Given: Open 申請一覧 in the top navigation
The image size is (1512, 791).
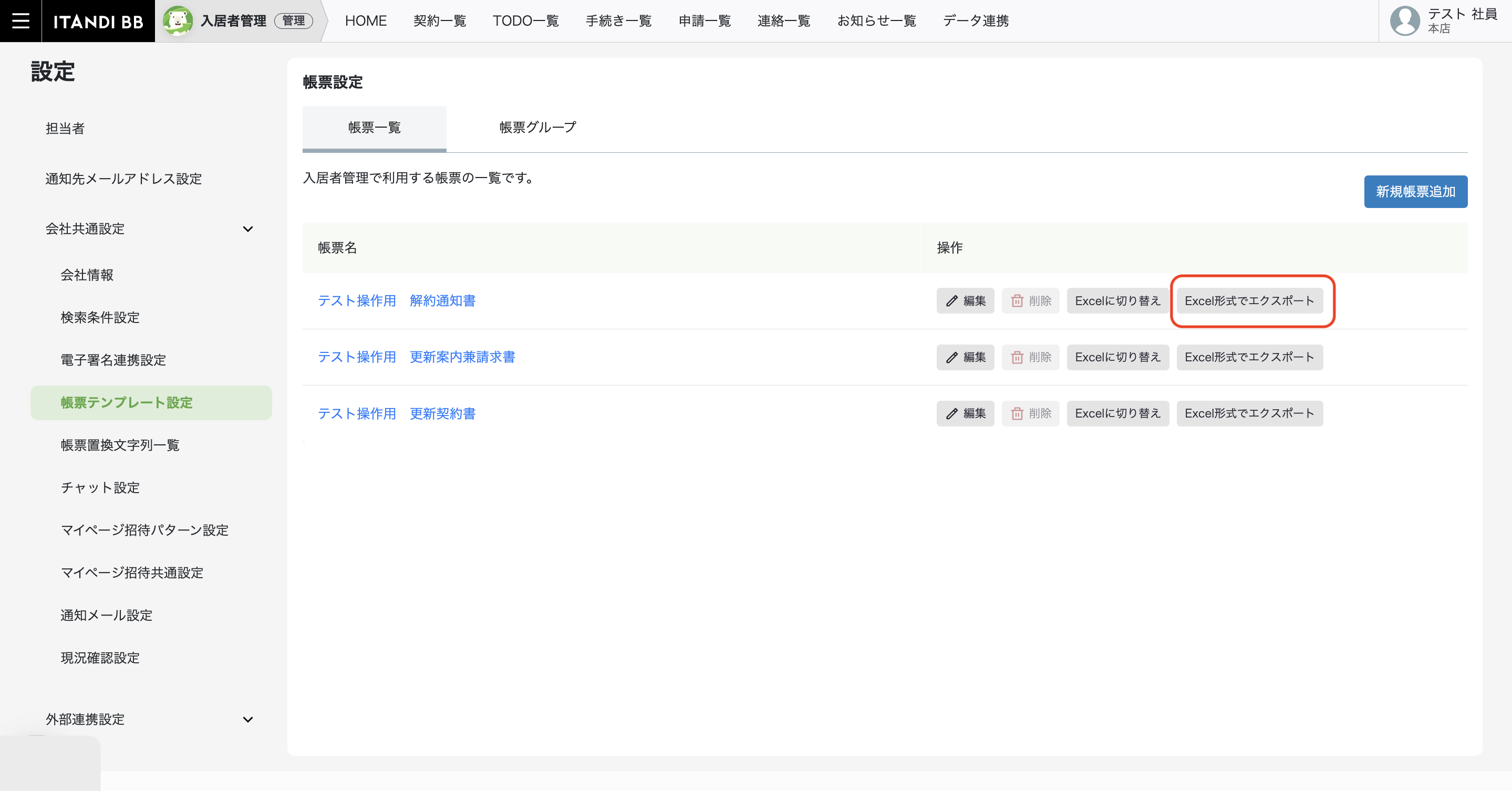Looking at the screenshot, I should 705,21.
